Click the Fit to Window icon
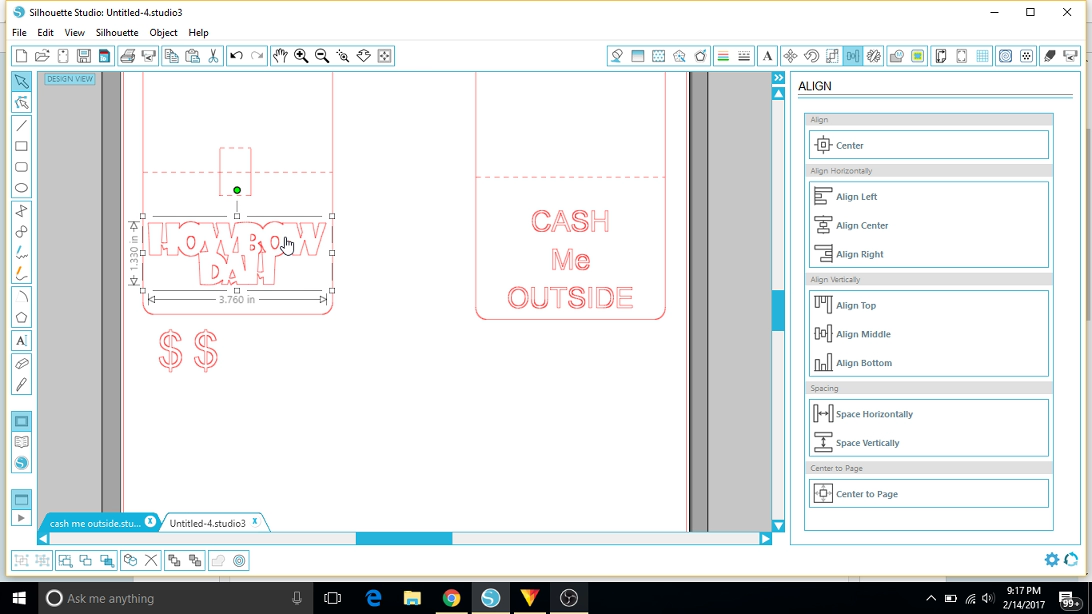 (x=384, y=56)
